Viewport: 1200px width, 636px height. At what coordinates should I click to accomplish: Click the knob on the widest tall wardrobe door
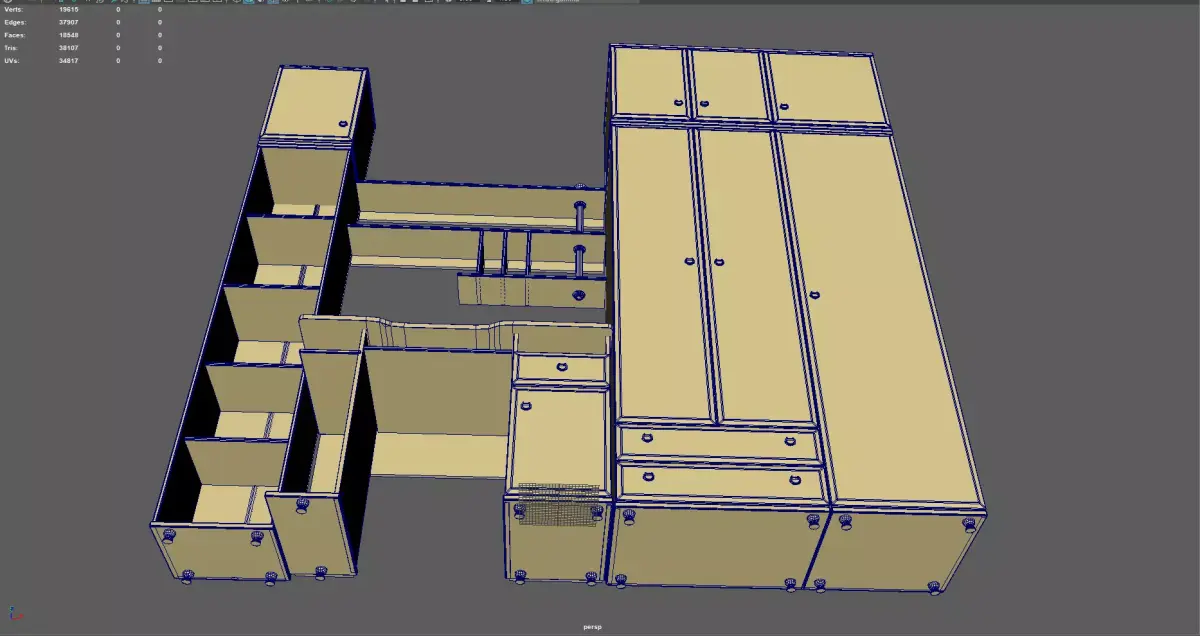click(815, 295)
